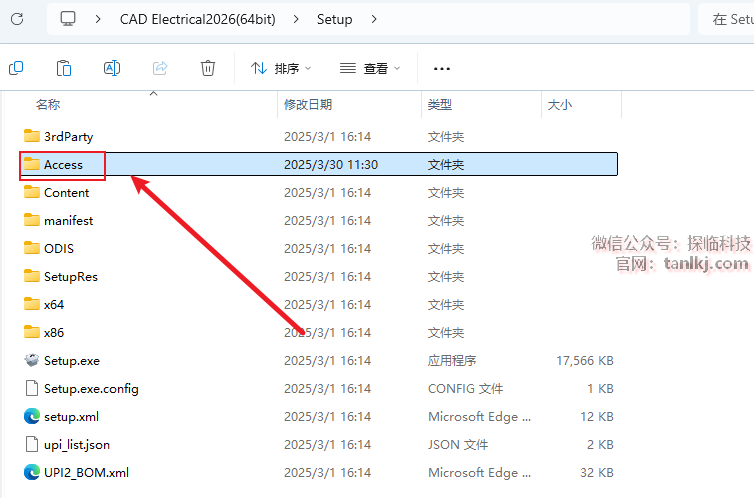
Task: Select the Content folder name
Action: click(x=66, y=192)
